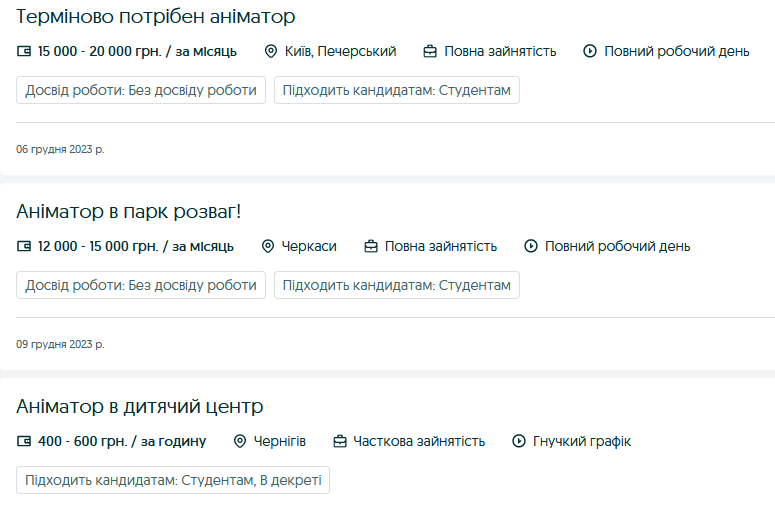Click briefcase icon beside Часткова зайнятість

coord(340,441)
